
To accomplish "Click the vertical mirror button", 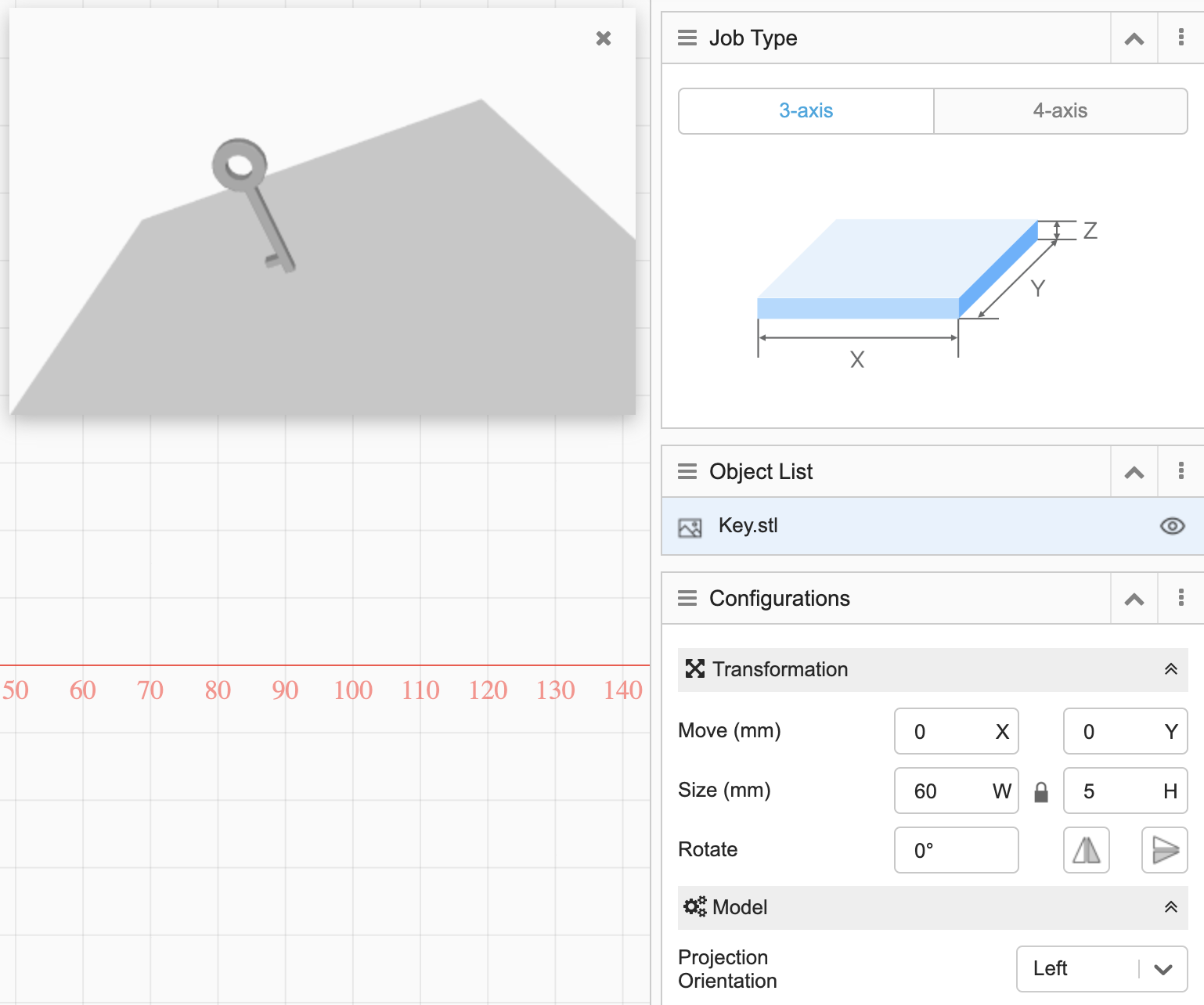I will click(1164, 850).
